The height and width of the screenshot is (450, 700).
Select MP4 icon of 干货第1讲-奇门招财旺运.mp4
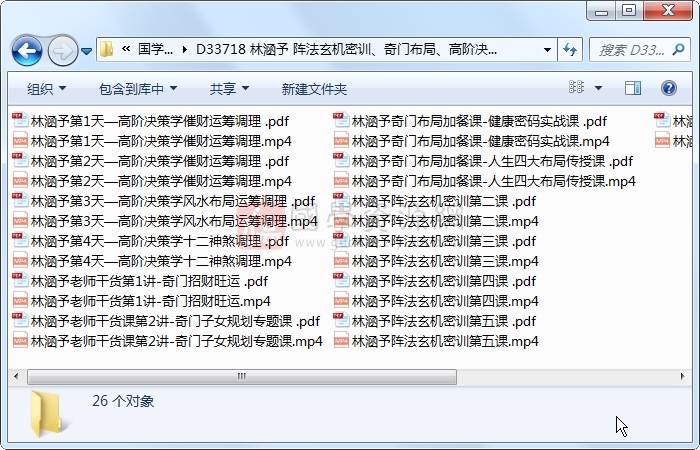pos(21,301)
